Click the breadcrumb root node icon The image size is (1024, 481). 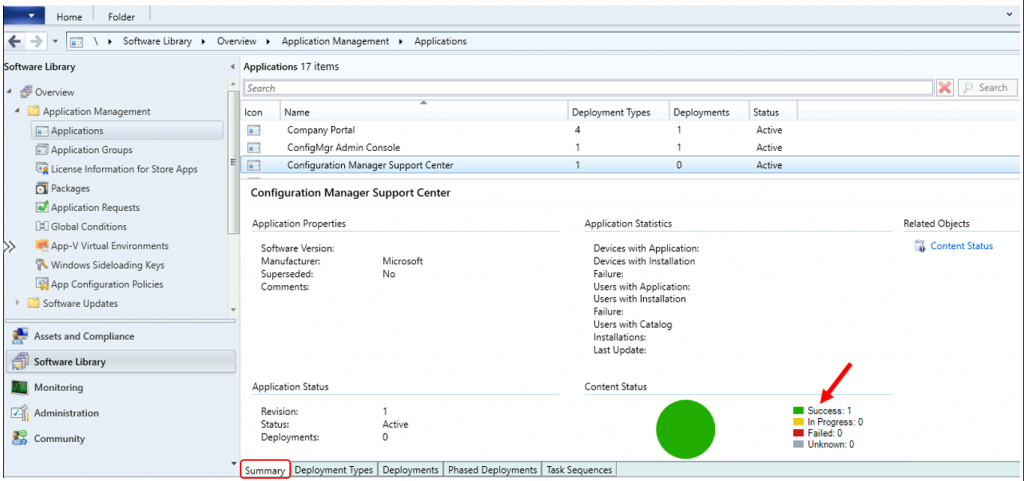point(76,41)
